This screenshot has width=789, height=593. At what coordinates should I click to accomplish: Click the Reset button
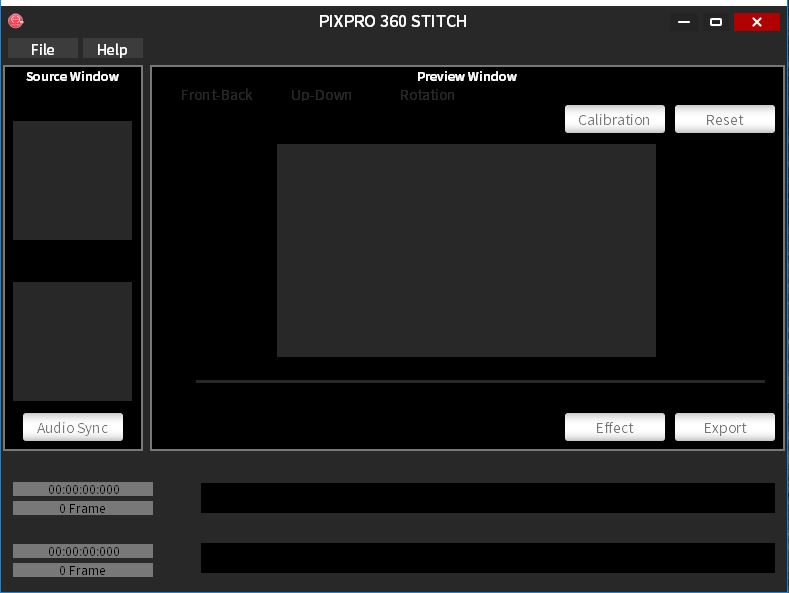(724, 119)
